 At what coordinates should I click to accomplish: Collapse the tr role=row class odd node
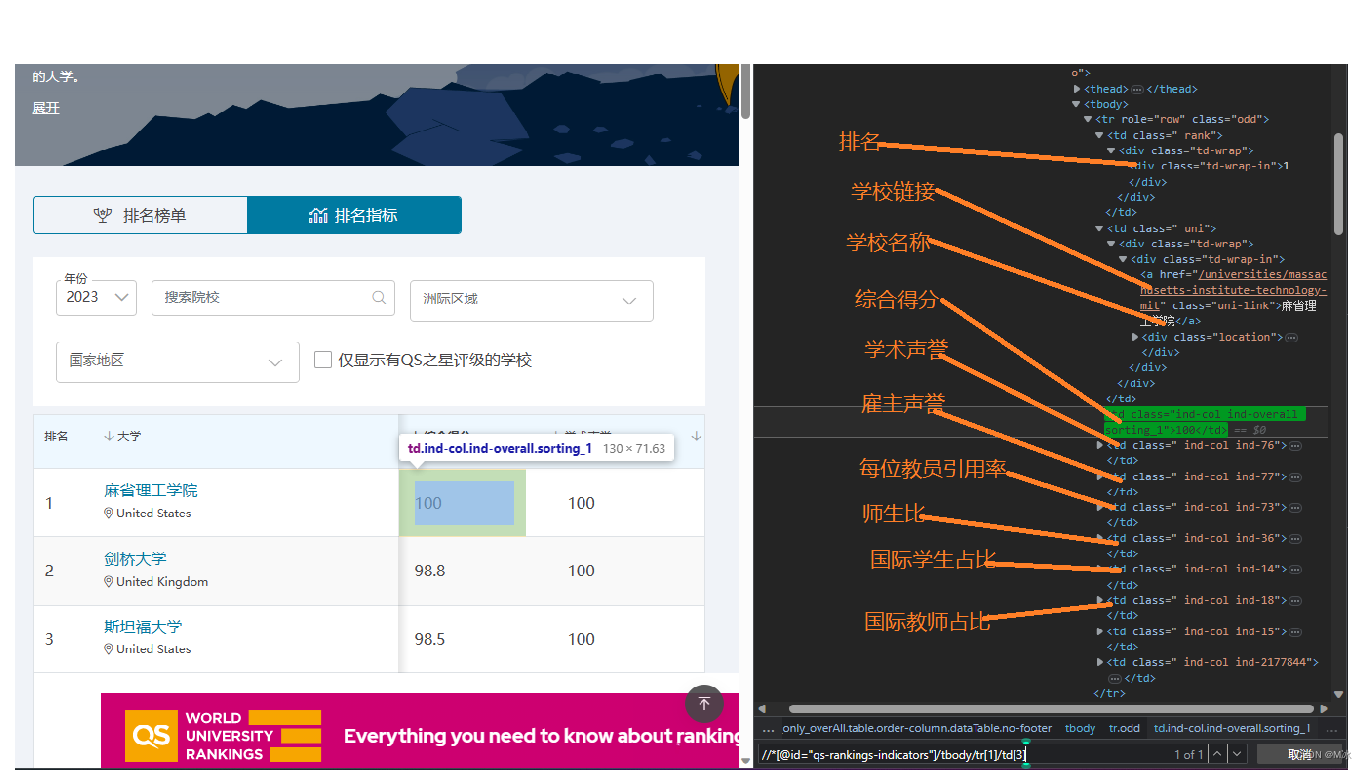coord(1088,119)
